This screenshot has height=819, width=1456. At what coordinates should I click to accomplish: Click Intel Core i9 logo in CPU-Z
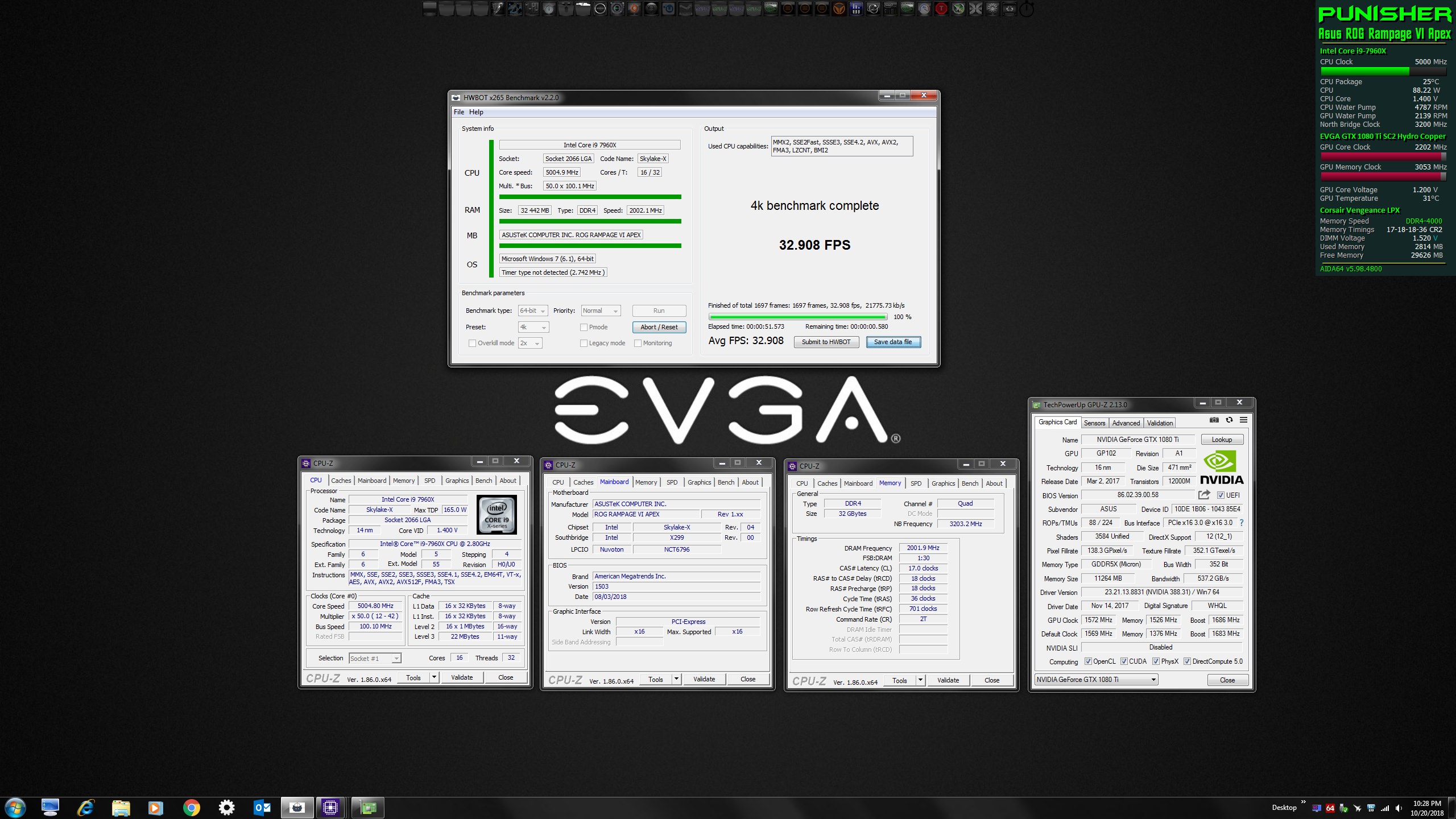click(x=497, y=515)
